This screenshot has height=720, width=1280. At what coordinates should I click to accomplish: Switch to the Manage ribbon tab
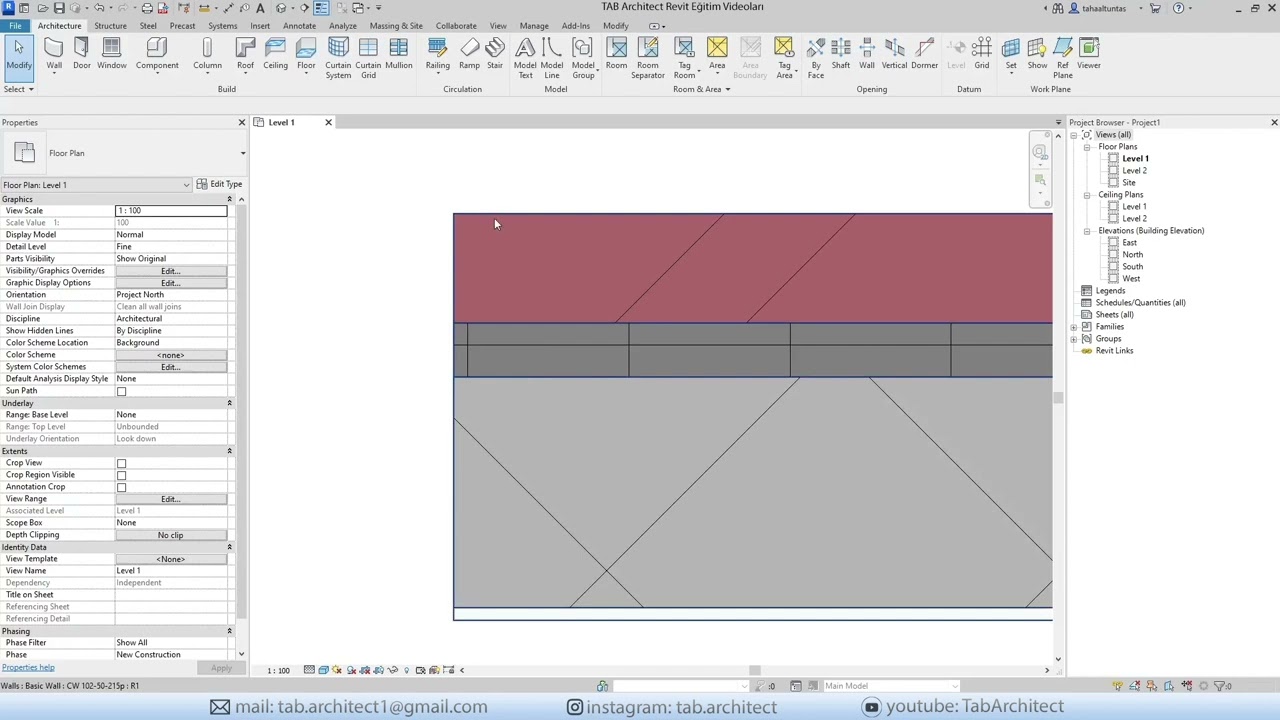click(x=534, y=25)
